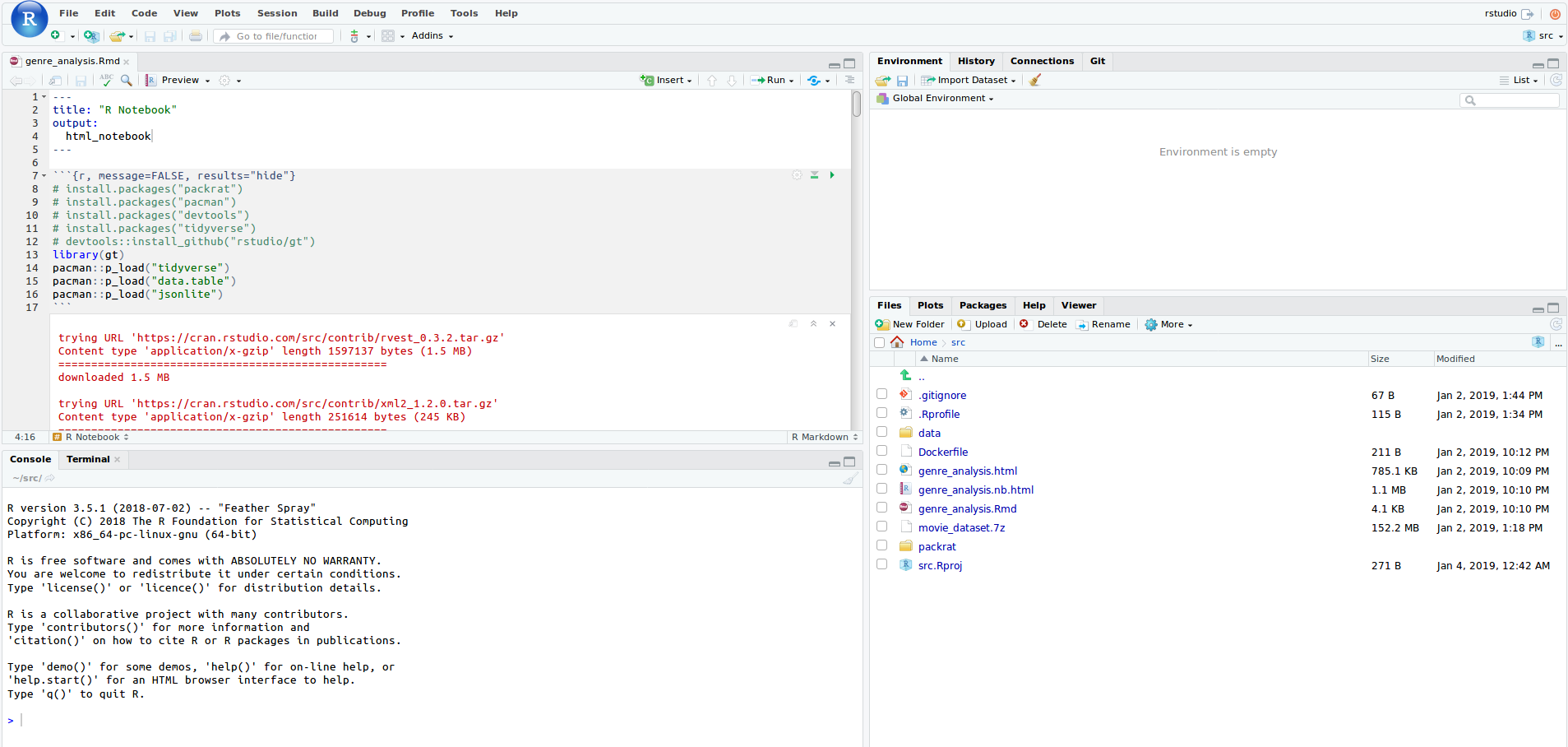
Task: Open the Global Environment dropdown
Action: click(x=935, y=98)
